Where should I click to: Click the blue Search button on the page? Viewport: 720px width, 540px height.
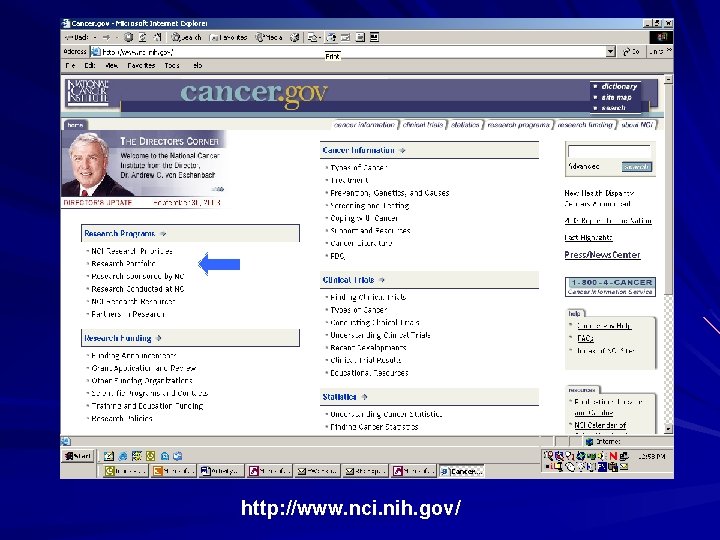(x=637, y=167)
